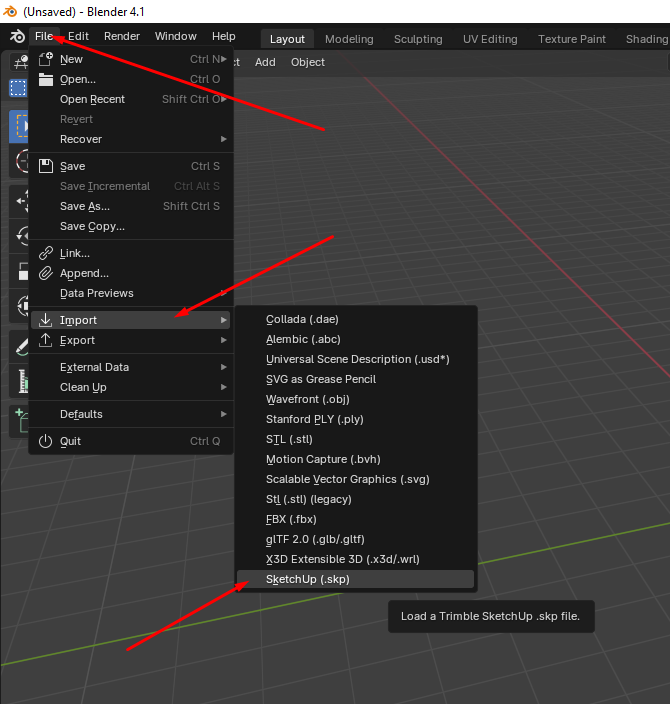Select Wavefront (.obj) from import list
This screenshot has width=670, height=704.
307,399
